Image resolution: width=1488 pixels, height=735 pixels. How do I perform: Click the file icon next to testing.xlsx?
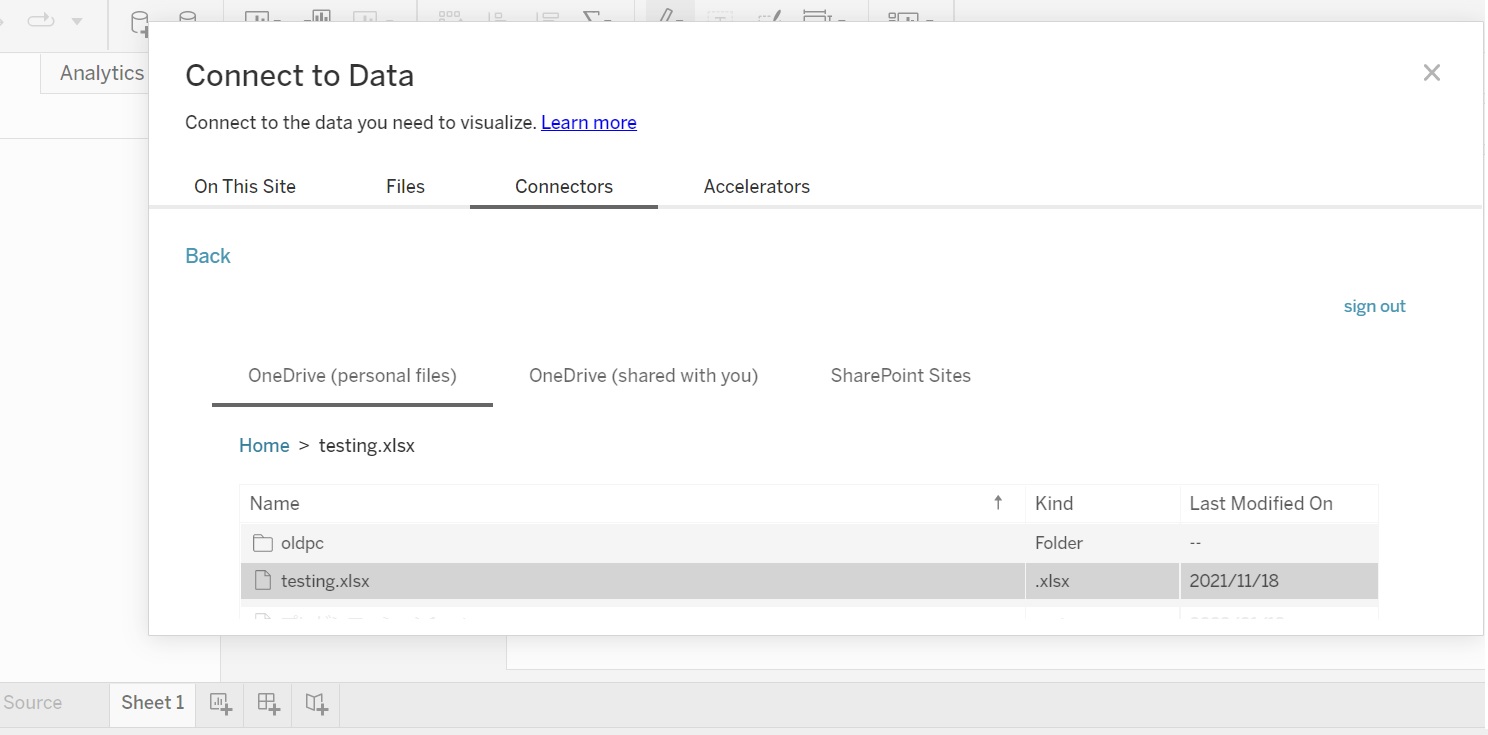click(261, 581)
